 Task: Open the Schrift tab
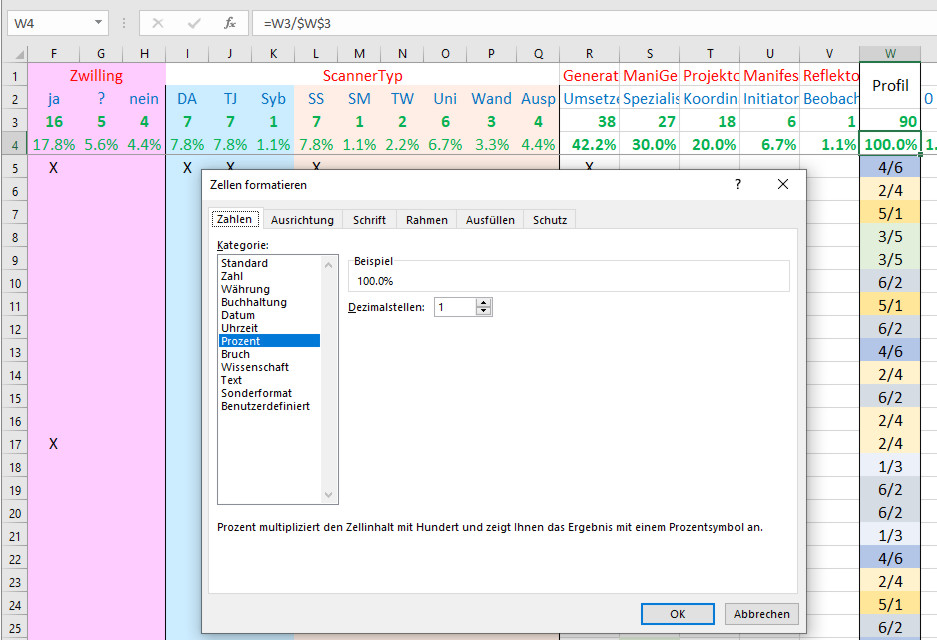[x=369, y=220]
